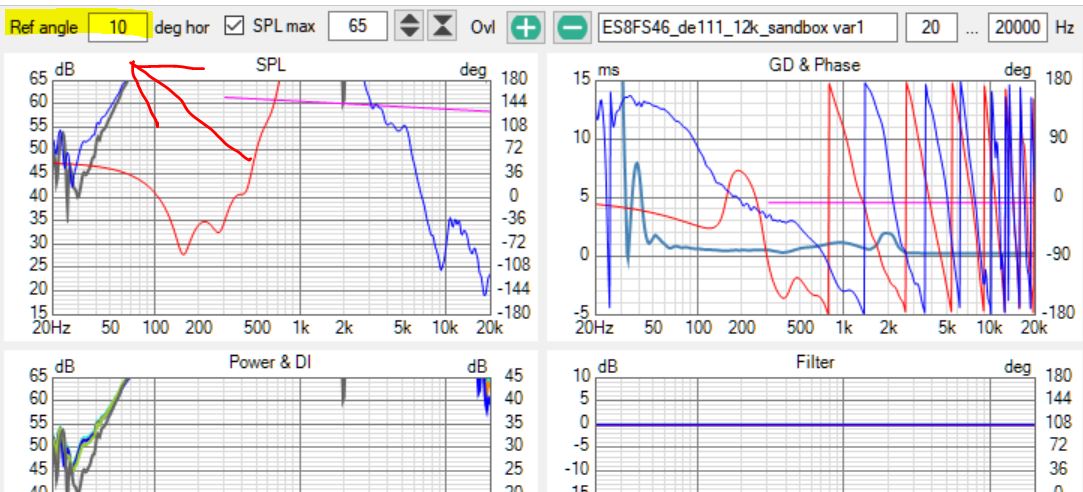Viewport: 1083px width, 492px height.
Task: Click the Ovl label
Action: 483,28
